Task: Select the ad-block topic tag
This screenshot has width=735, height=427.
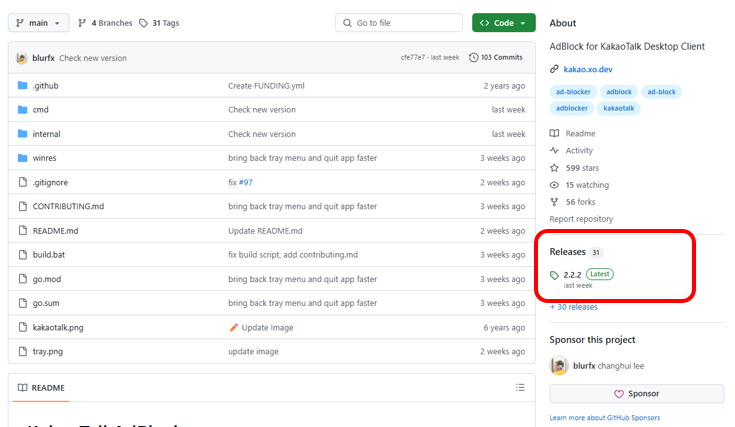Action: pyautogui.click(x=661, y=92)
